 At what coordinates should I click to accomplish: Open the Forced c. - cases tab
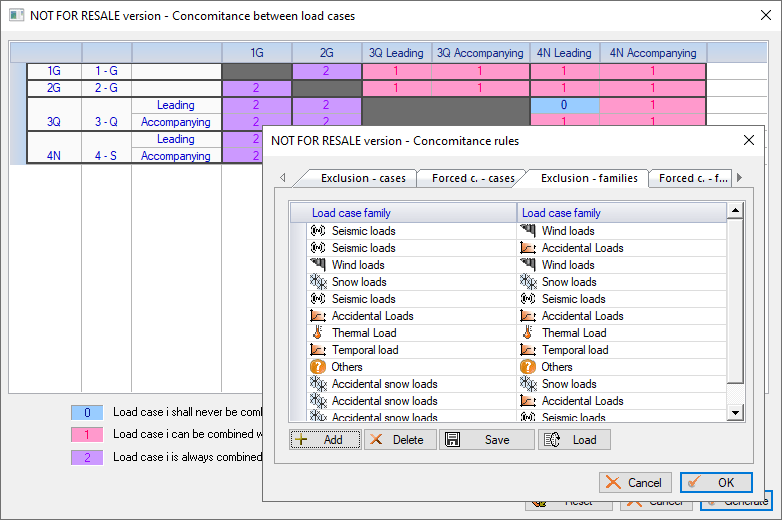[x=473, y=178]
